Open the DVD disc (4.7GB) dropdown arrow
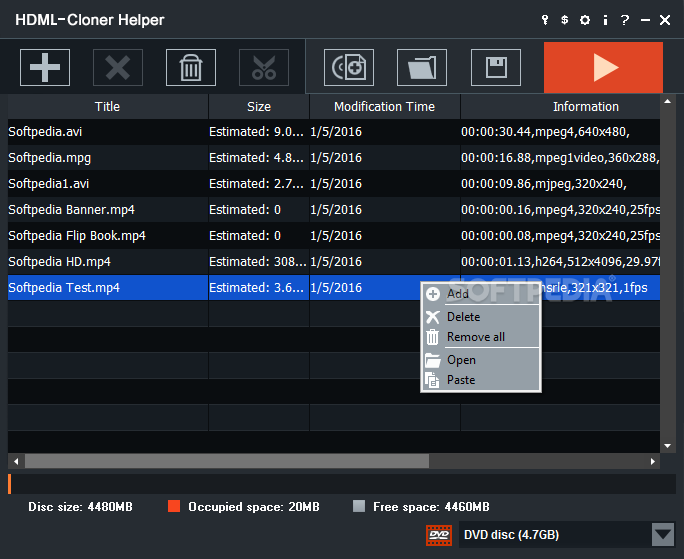 point(663,535)
